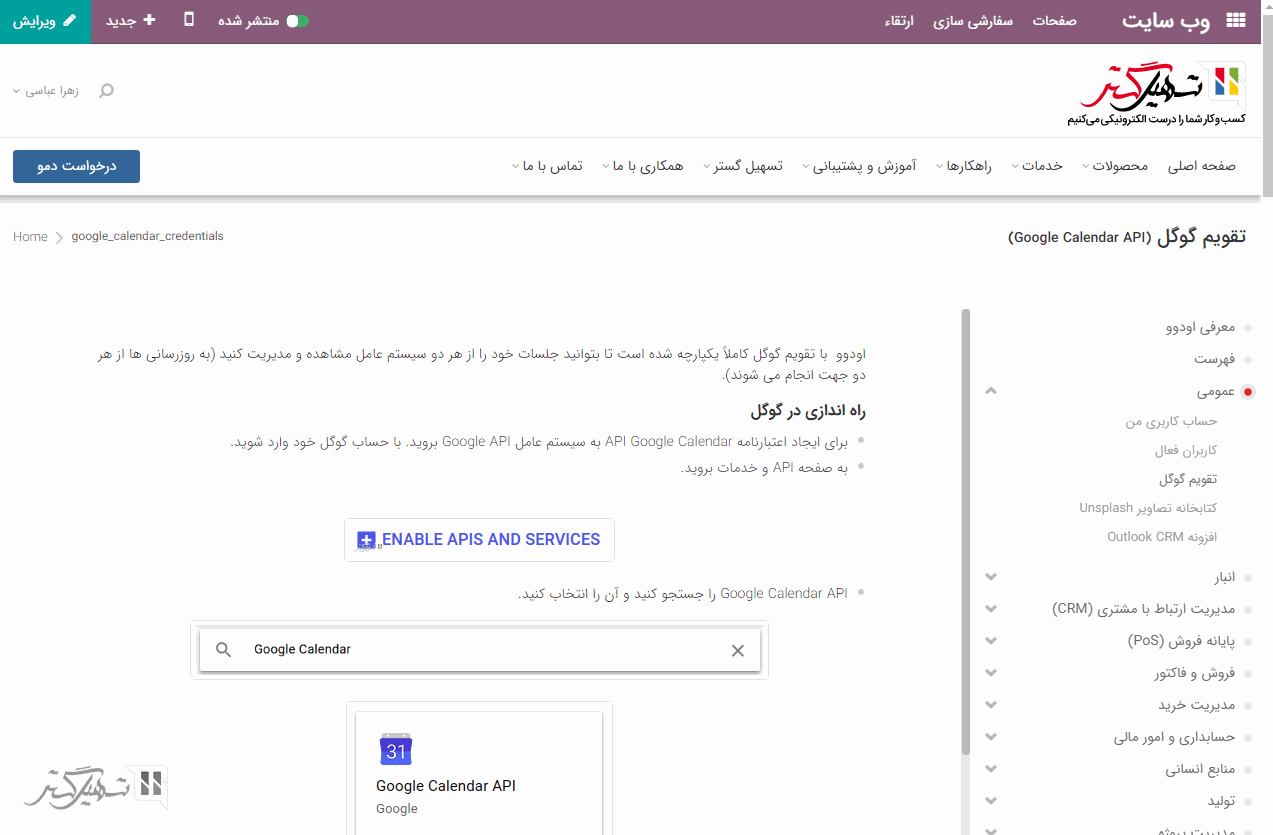Open the تسهیل گستر dropdown menu
Viewport: 1273px width, 835px height.
743,166
